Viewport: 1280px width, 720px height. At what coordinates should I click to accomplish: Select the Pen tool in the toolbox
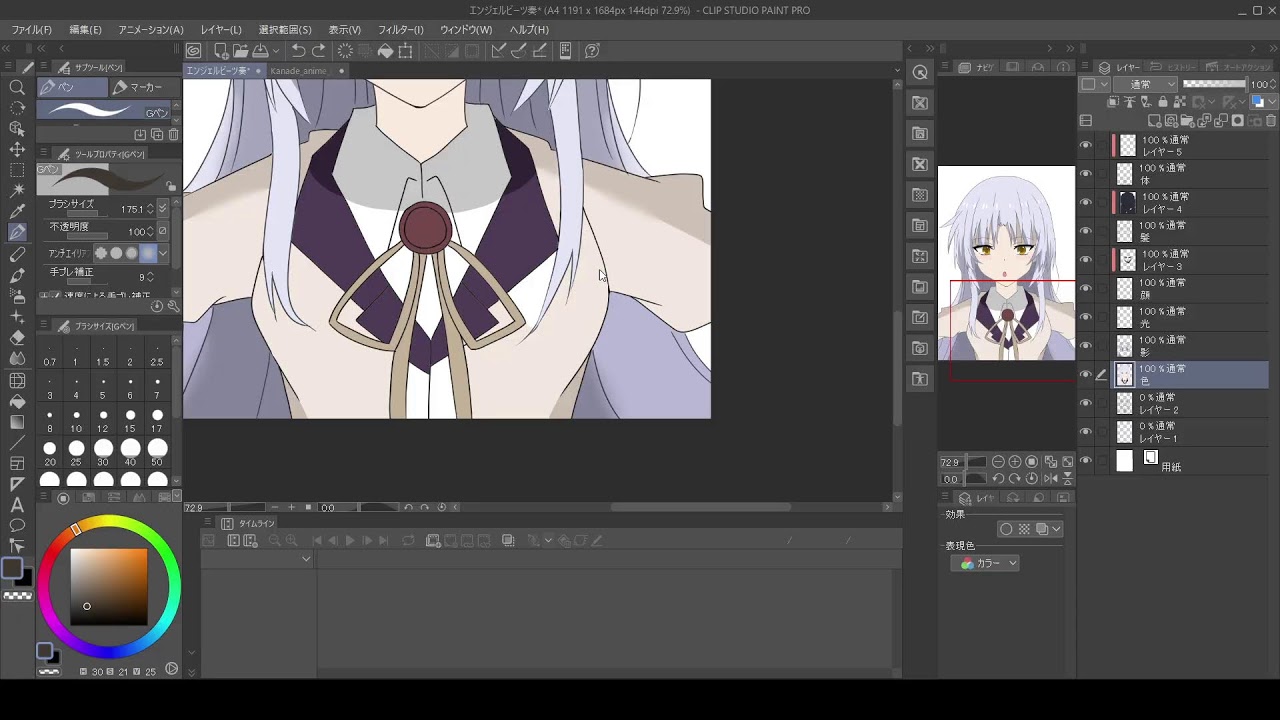(17, 232)
